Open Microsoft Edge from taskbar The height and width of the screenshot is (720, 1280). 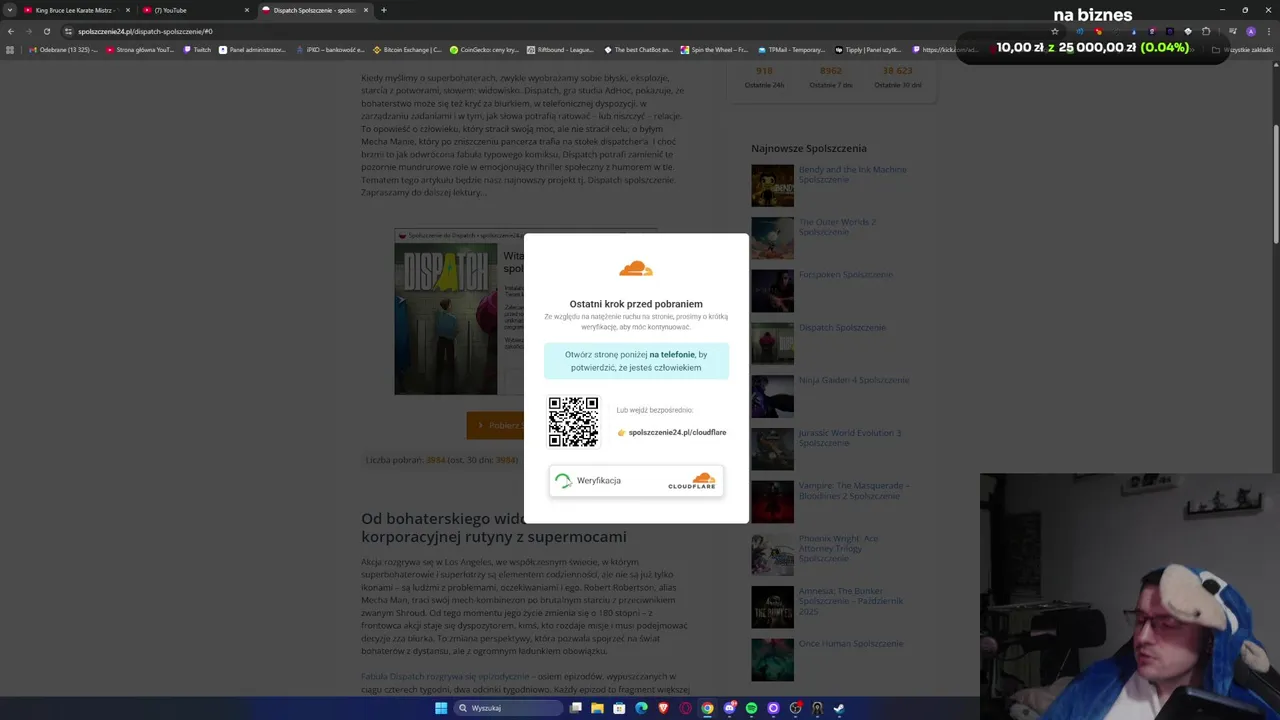coord(641,708)
